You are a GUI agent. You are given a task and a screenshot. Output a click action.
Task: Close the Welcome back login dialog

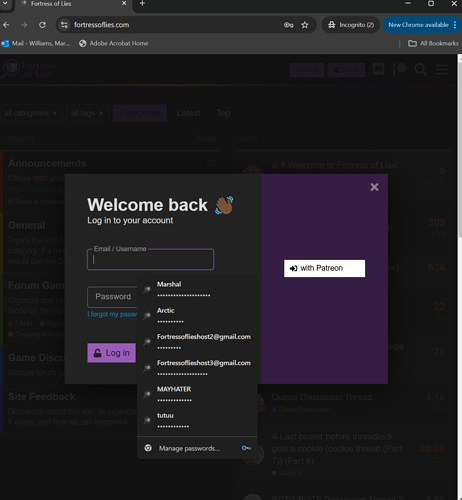[374, 187]
